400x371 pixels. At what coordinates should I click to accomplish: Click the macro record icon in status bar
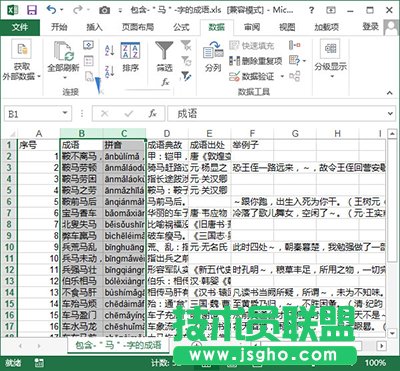[38, 363]
